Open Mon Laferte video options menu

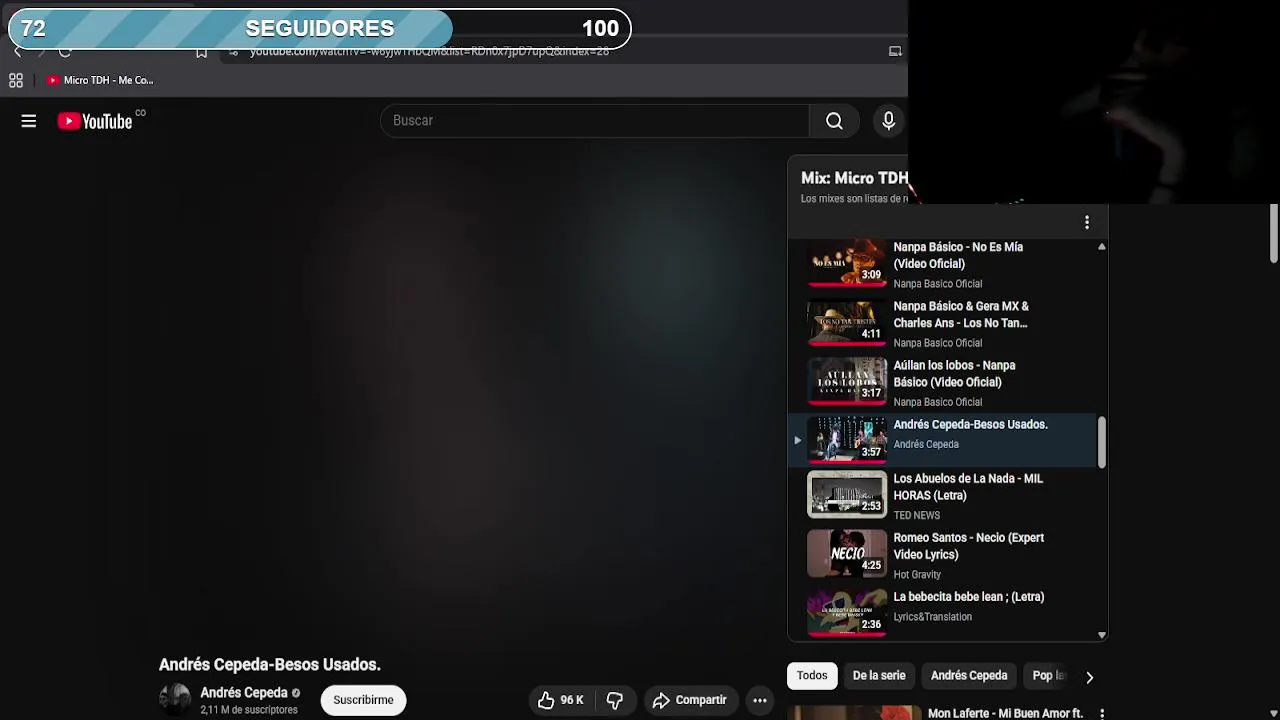1102,714
